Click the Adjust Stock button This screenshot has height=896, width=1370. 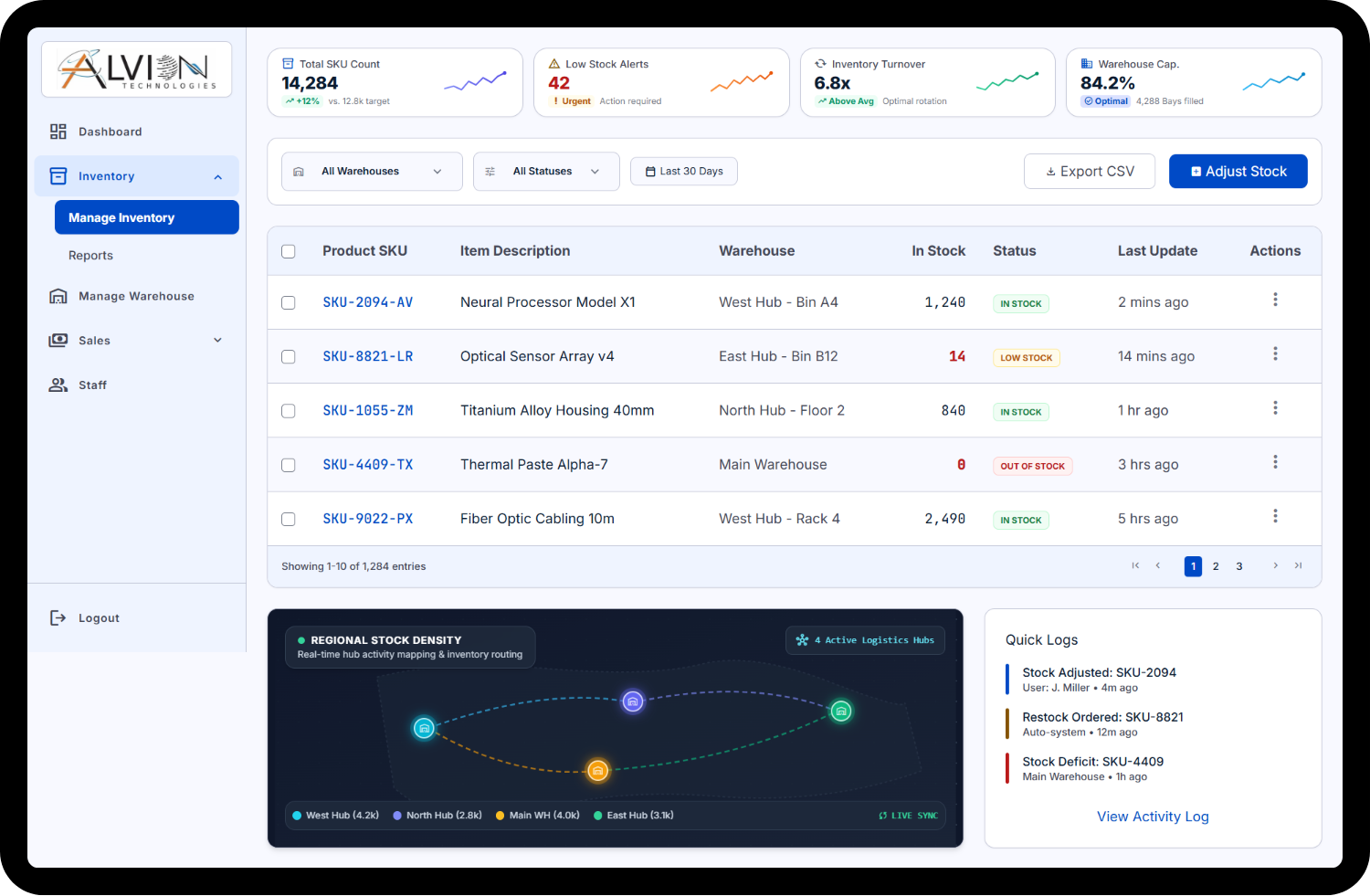click(1238, 172)
